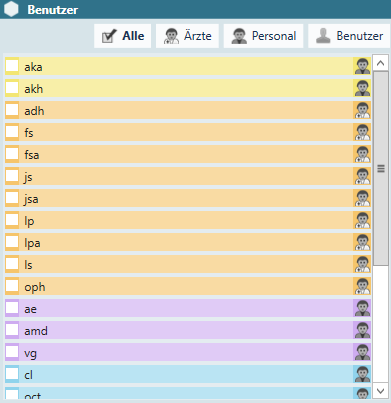Select all with the Alle button

click(x=123, y=36)
